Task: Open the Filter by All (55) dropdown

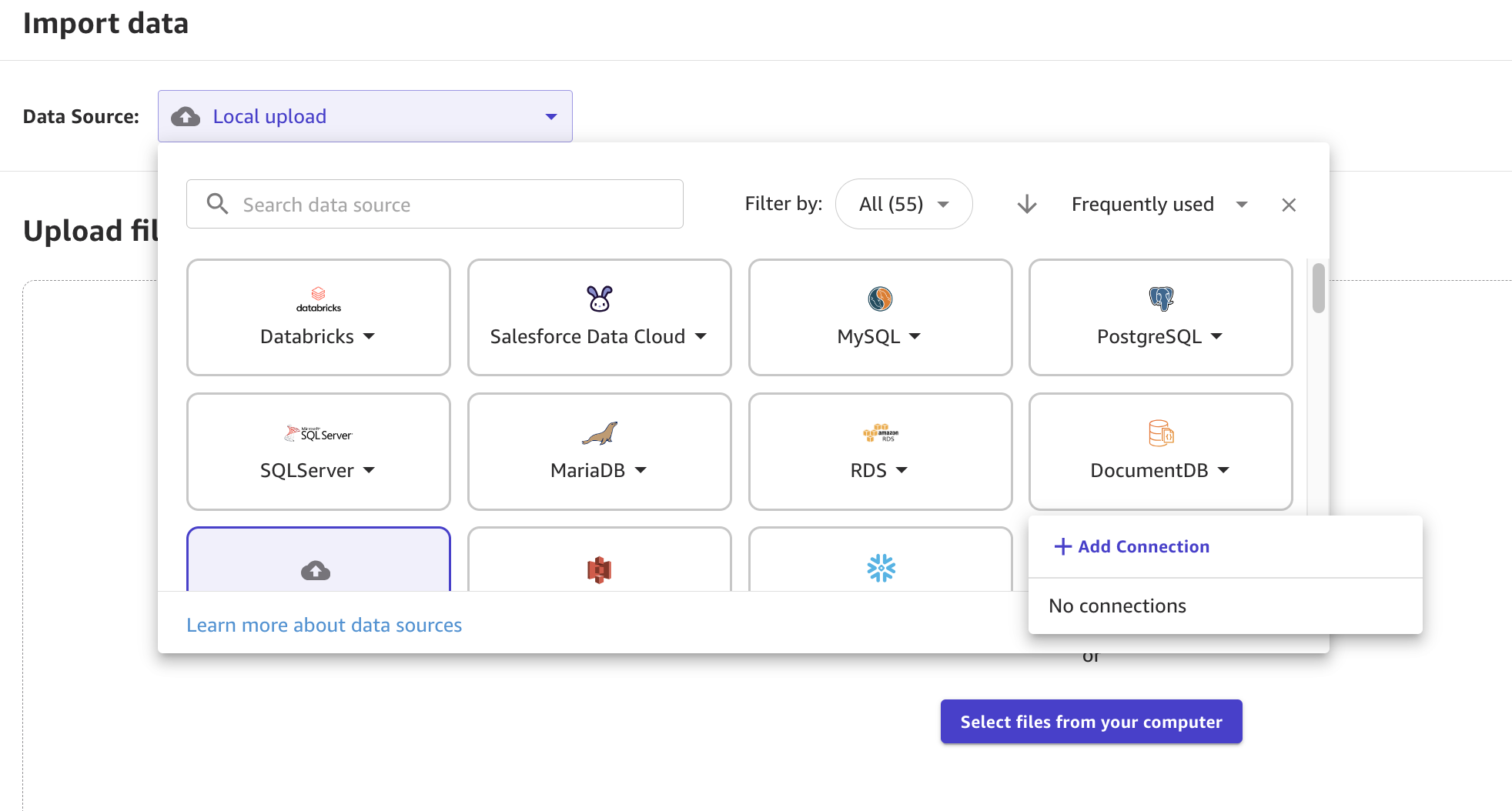Action: [904, 204]
